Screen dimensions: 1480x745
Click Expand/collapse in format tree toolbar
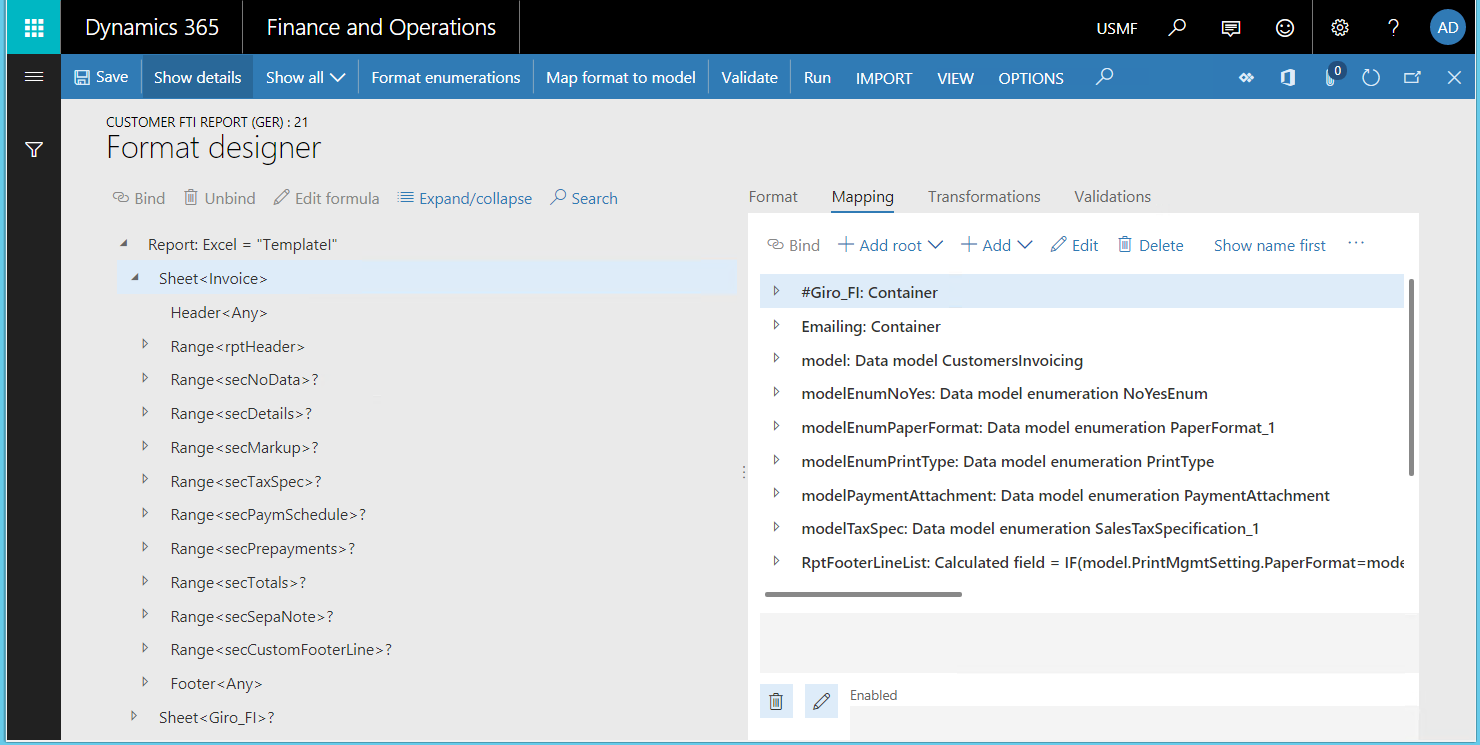point(465,198)
